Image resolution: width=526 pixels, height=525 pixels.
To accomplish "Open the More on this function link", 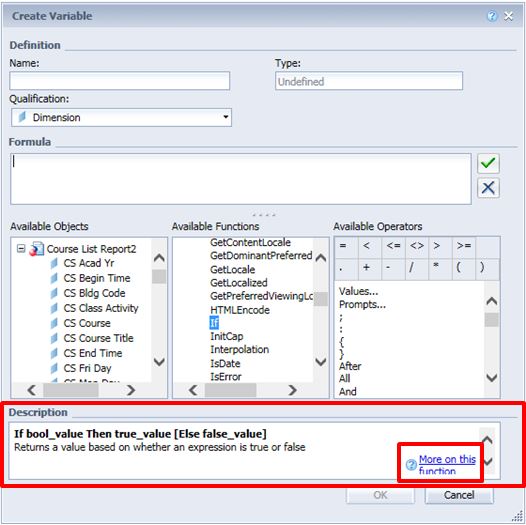I will tap(447, 465).
